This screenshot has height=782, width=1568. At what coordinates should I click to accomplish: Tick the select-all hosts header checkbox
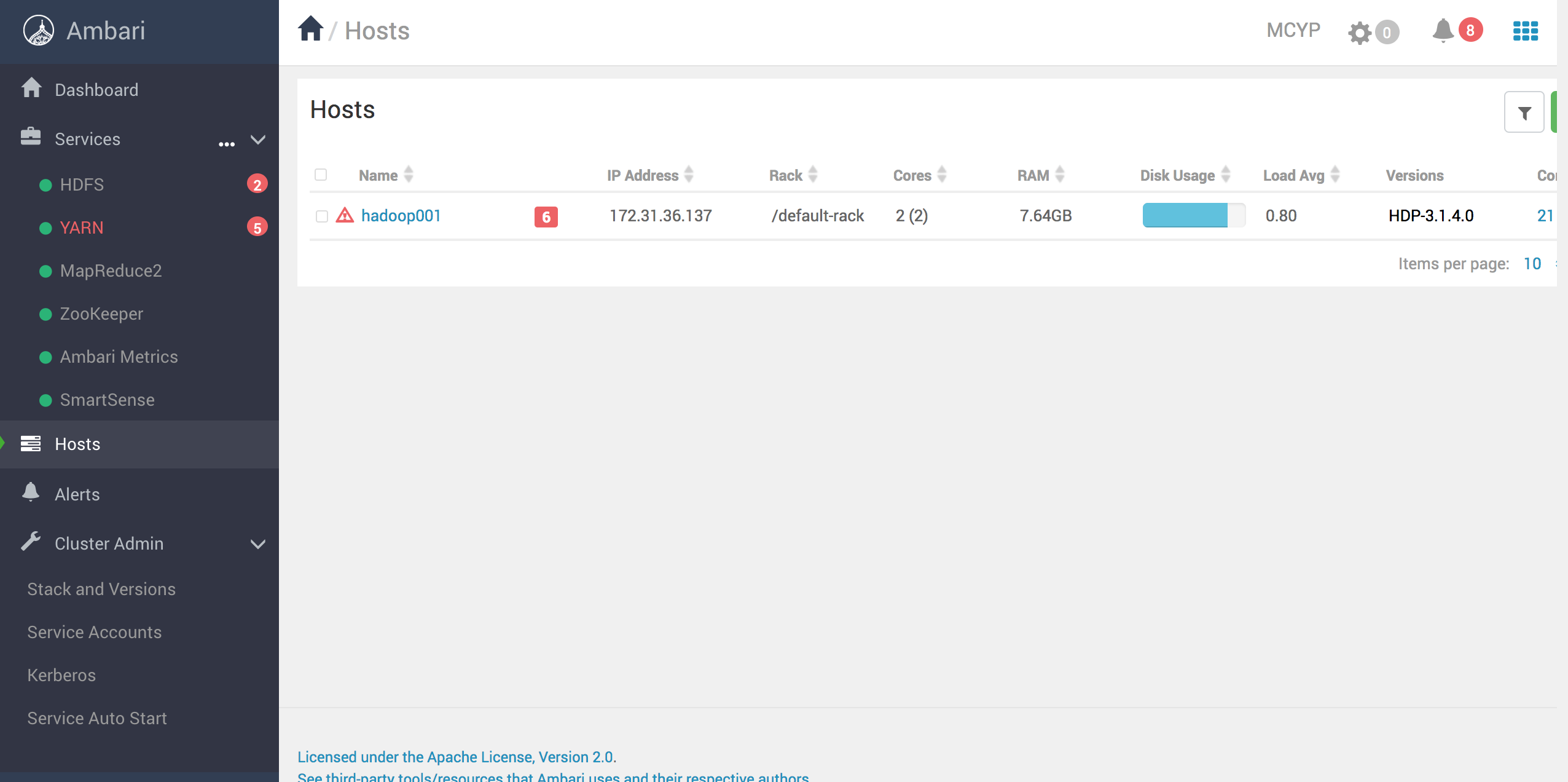pyautogui.click(x=321, y=175)
